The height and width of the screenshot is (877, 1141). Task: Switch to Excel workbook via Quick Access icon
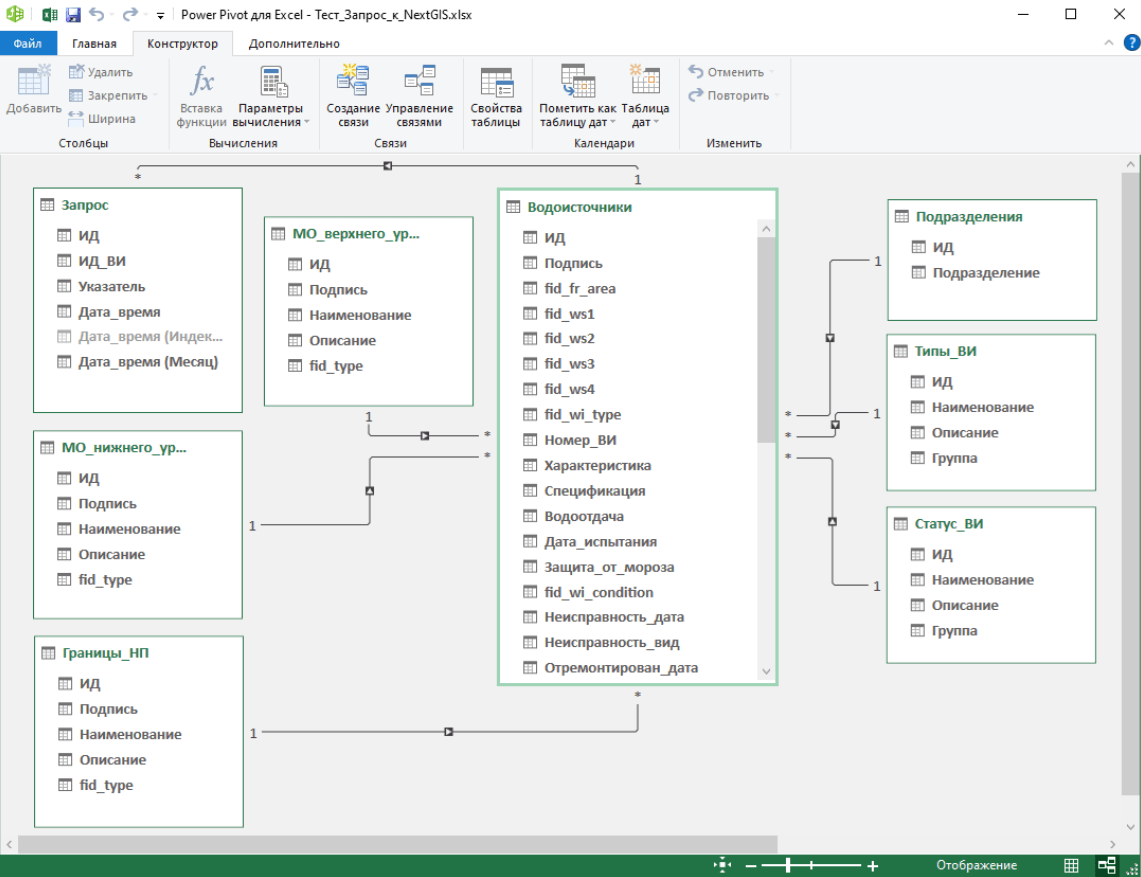coord(48,15)
